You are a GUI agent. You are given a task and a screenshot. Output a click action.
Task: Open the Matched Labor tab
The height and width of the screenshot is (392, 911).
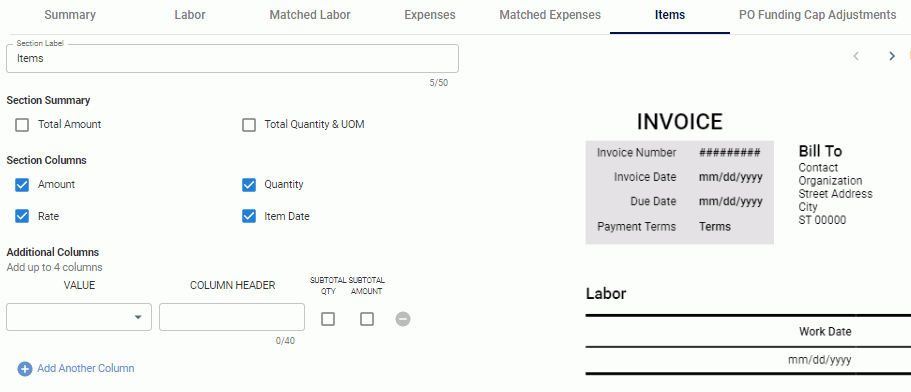[310, 15]
